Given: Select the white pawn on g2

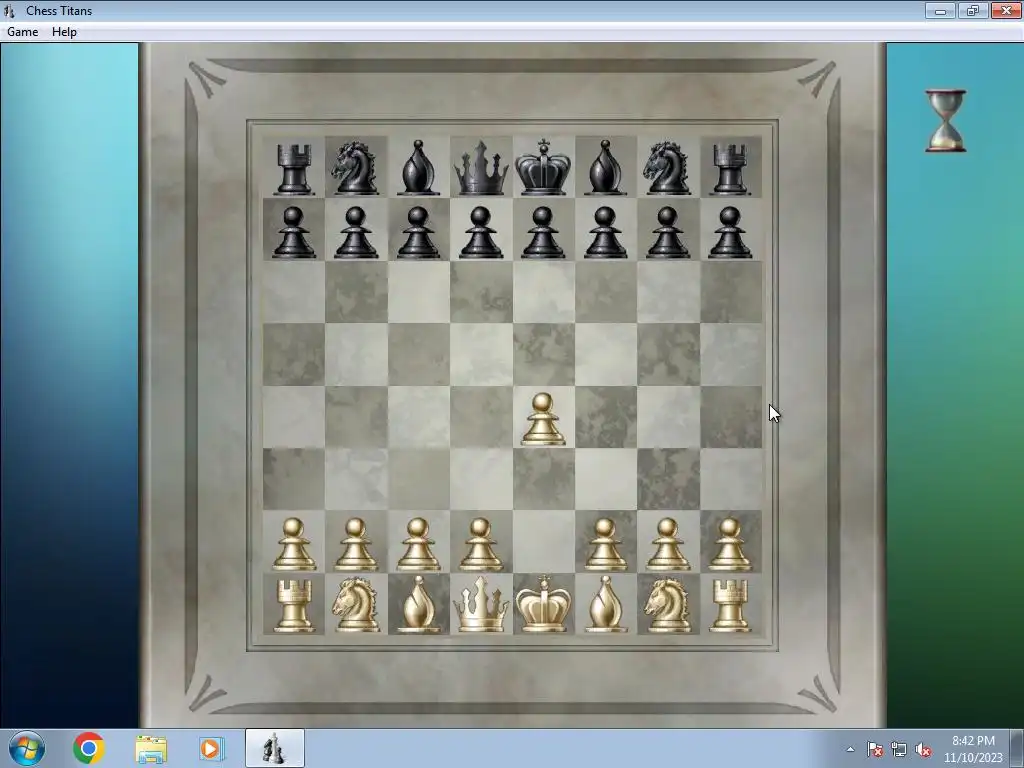Looking at the screenshot, I should [667, 544].
